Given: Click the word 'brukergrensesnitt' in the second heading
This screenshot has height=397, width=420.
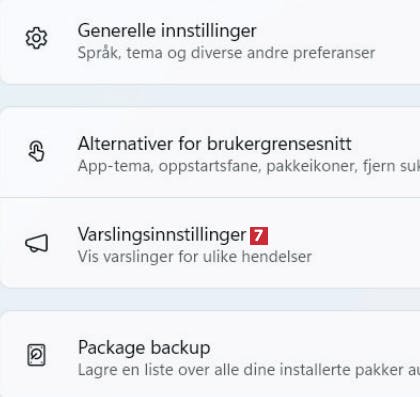Looking at the screenshot, I should [x=279, y=144].
